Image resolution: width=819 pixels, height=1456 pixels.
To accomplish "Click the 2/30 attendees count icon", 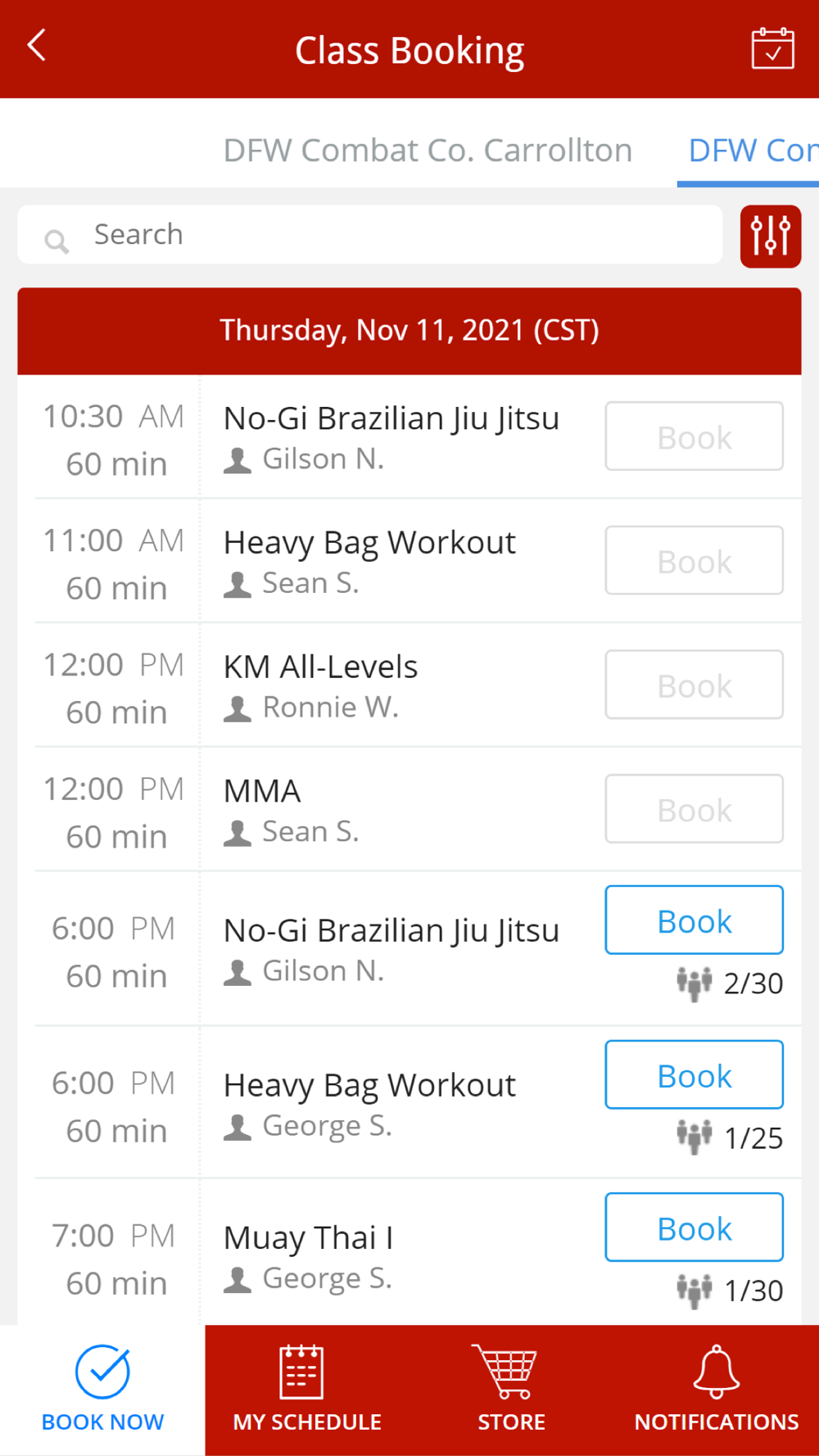I will (695, 983).
